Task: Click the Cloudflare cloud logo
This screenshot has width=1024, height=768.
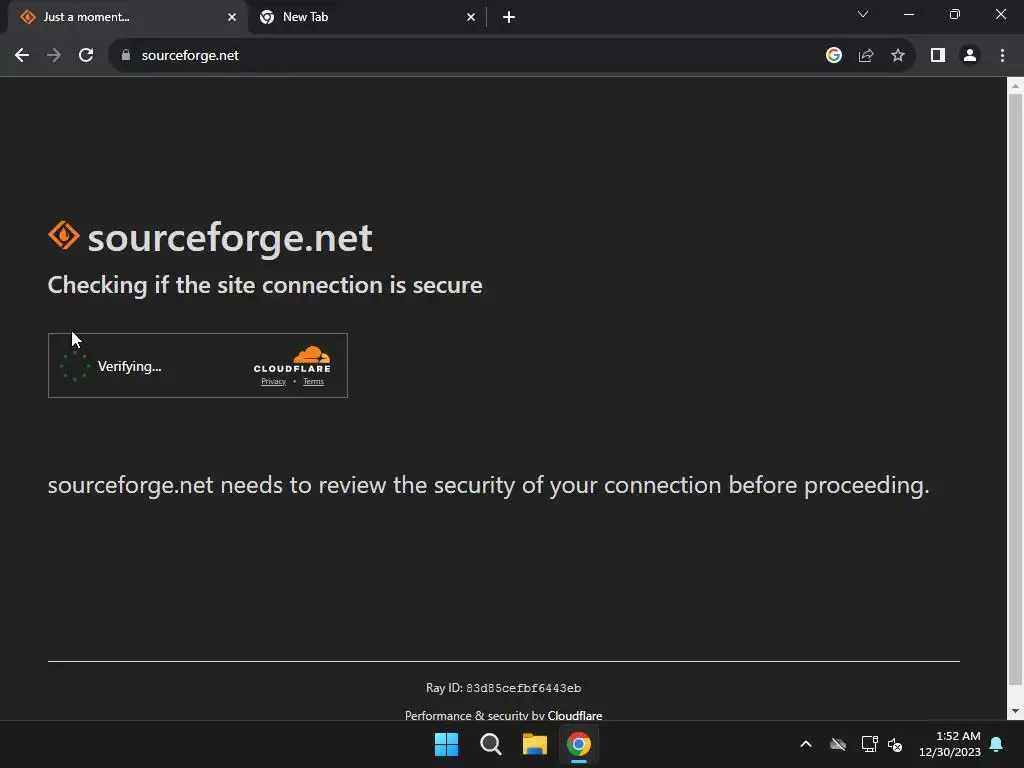Action: (292, 359)
